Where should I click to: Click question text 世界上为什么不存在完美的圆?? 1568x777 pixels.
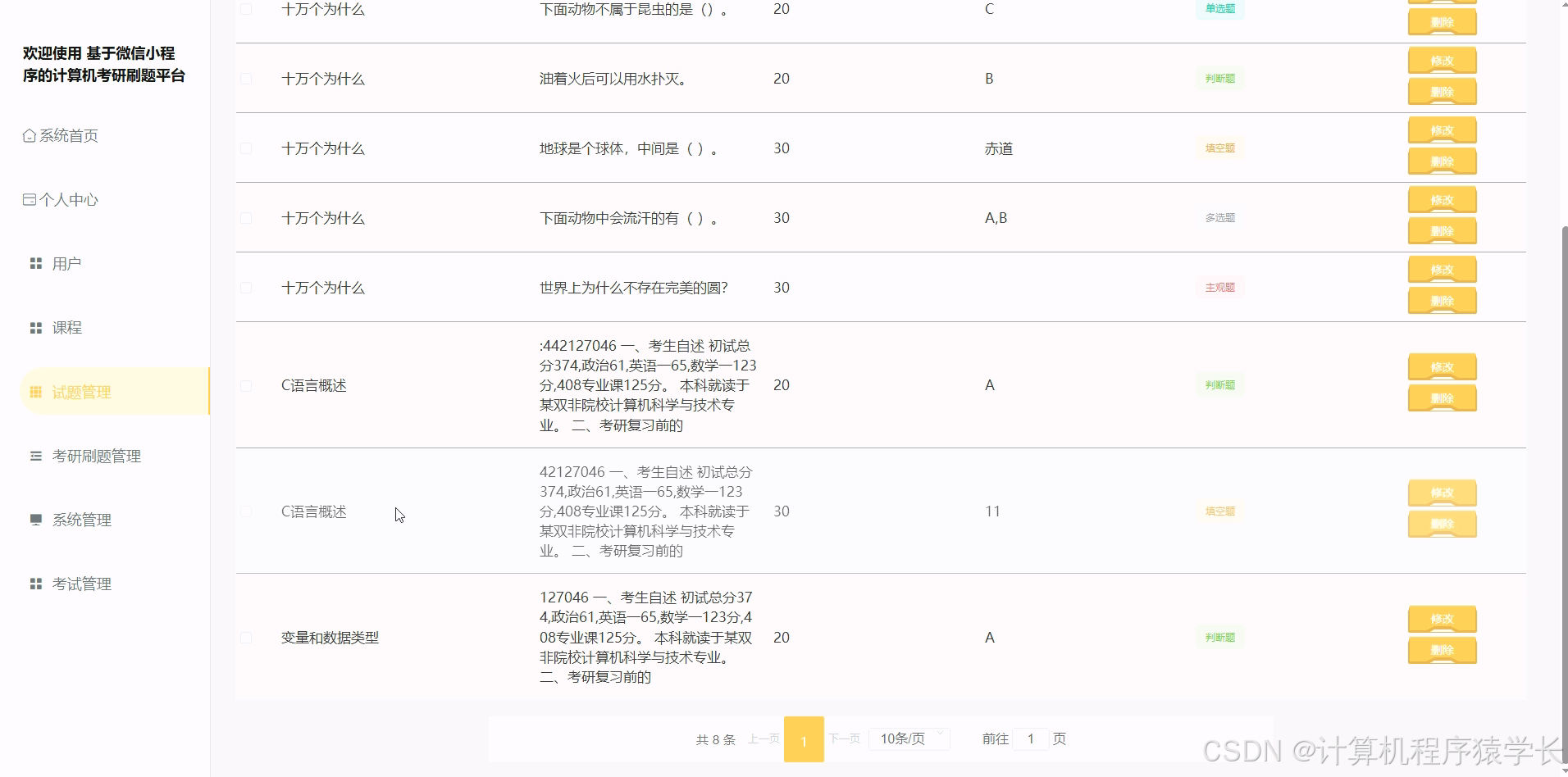tap(634, 288)
